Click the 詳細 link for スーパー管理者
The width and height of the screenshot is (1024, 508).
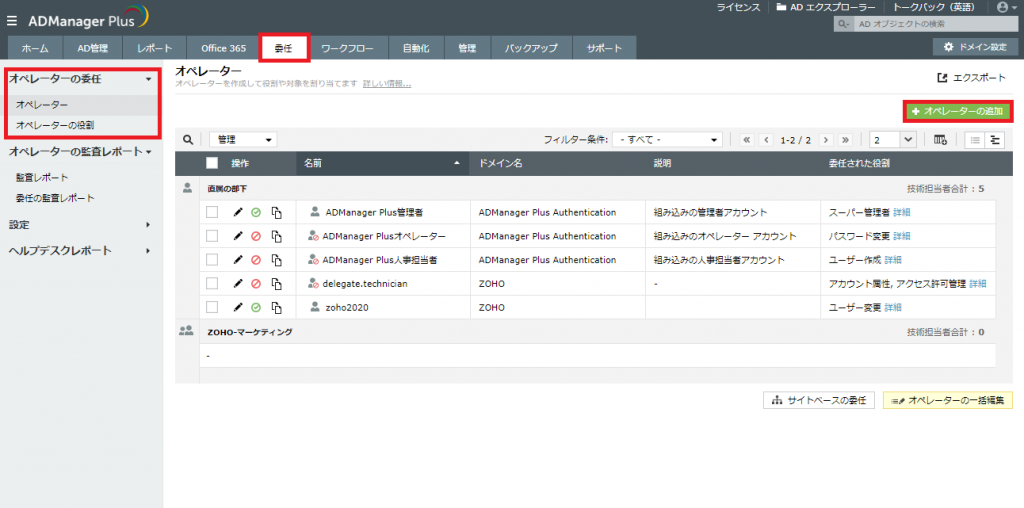click(x=902, y=213)
